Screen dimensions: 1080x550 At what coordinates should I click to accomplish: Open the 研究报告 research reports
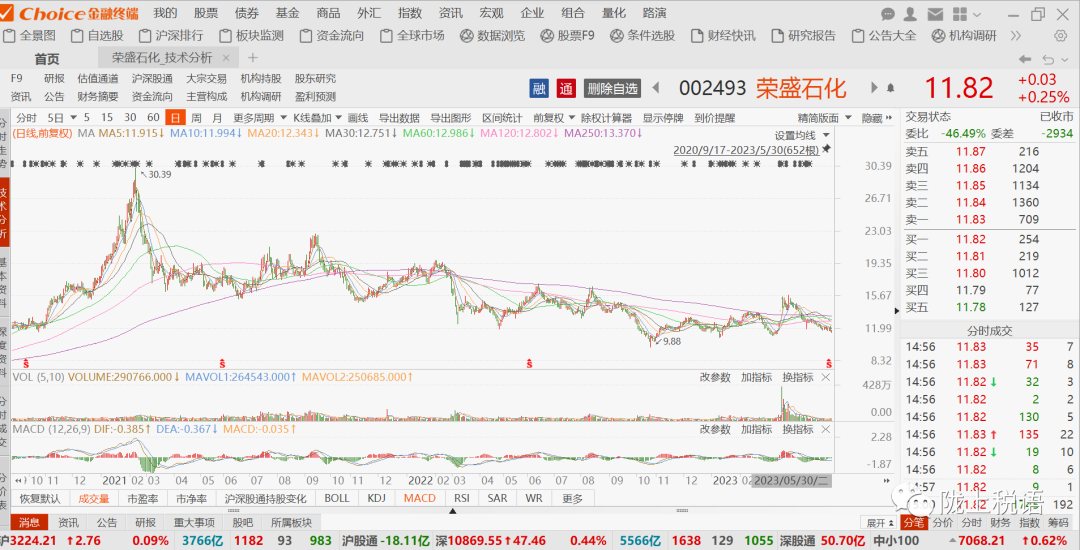(803, 36)
